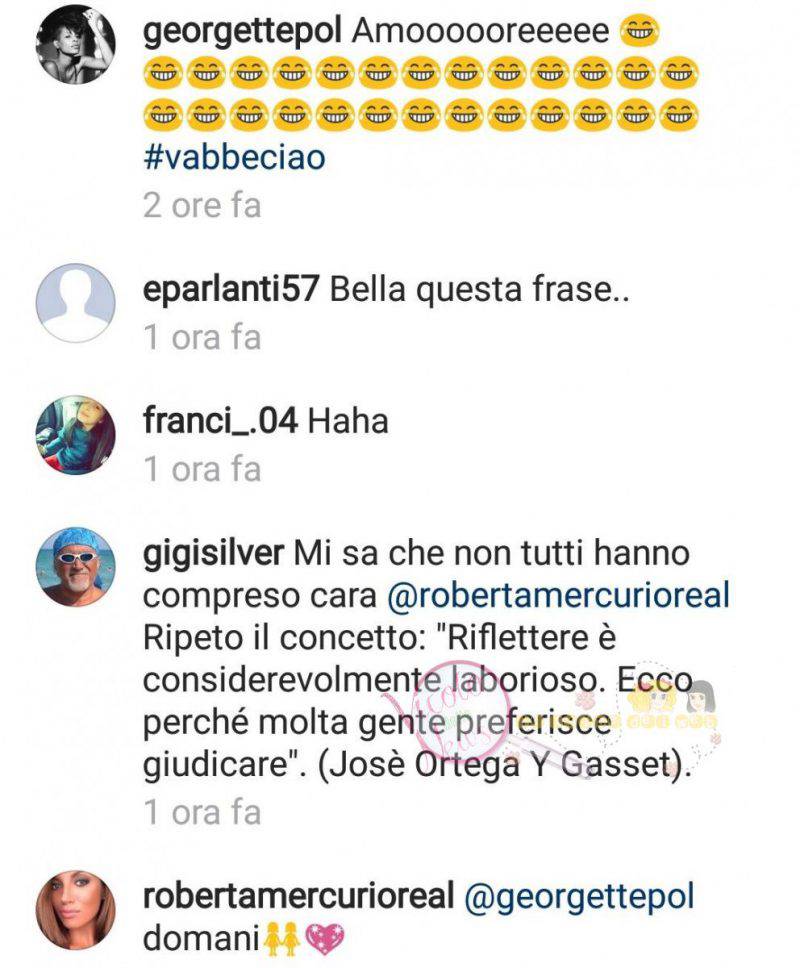Image resolution: width=800 pixels, height=968 pixels.
Task: Open georgettepol's profile picture
Action: point(76,44)
